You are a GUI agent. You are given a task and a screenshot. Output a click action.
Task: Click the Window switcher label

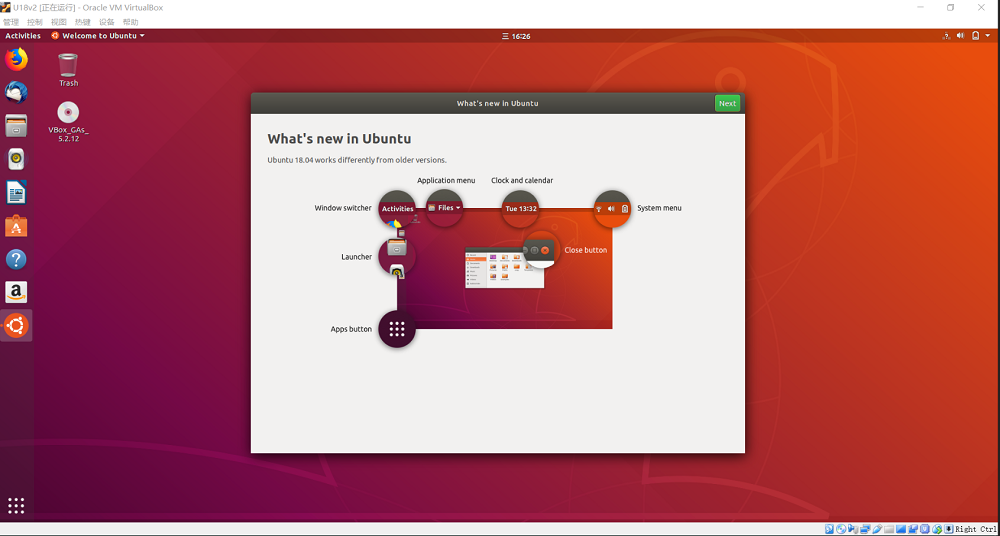click(x=343, y=208)
